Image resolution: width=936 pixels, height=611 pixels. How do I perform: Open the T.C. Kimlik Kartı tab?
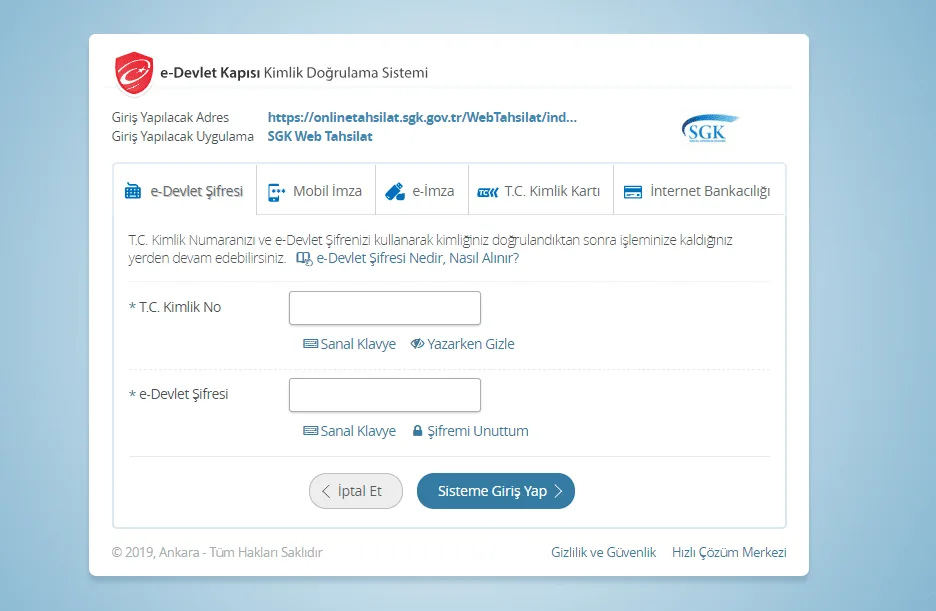(x=541, y=190)
